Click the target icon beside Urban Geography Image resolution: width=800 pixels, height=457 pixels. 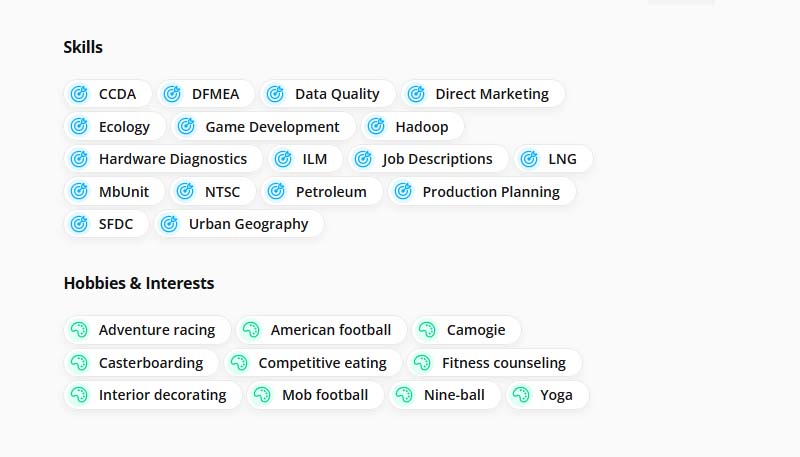coord(169,224)
